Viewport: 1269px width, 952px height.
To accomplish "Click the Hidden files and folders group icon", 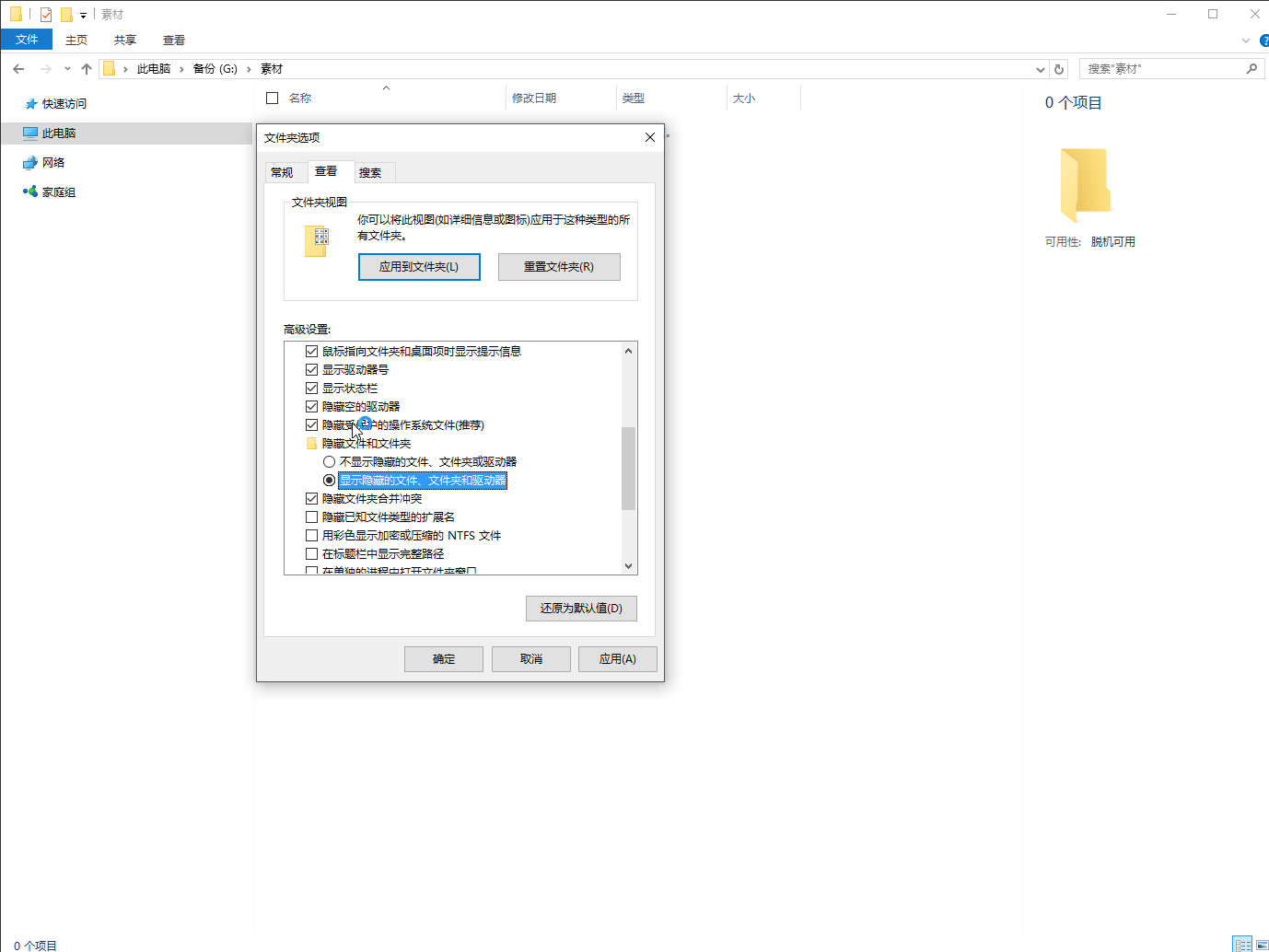I will 311,444.
